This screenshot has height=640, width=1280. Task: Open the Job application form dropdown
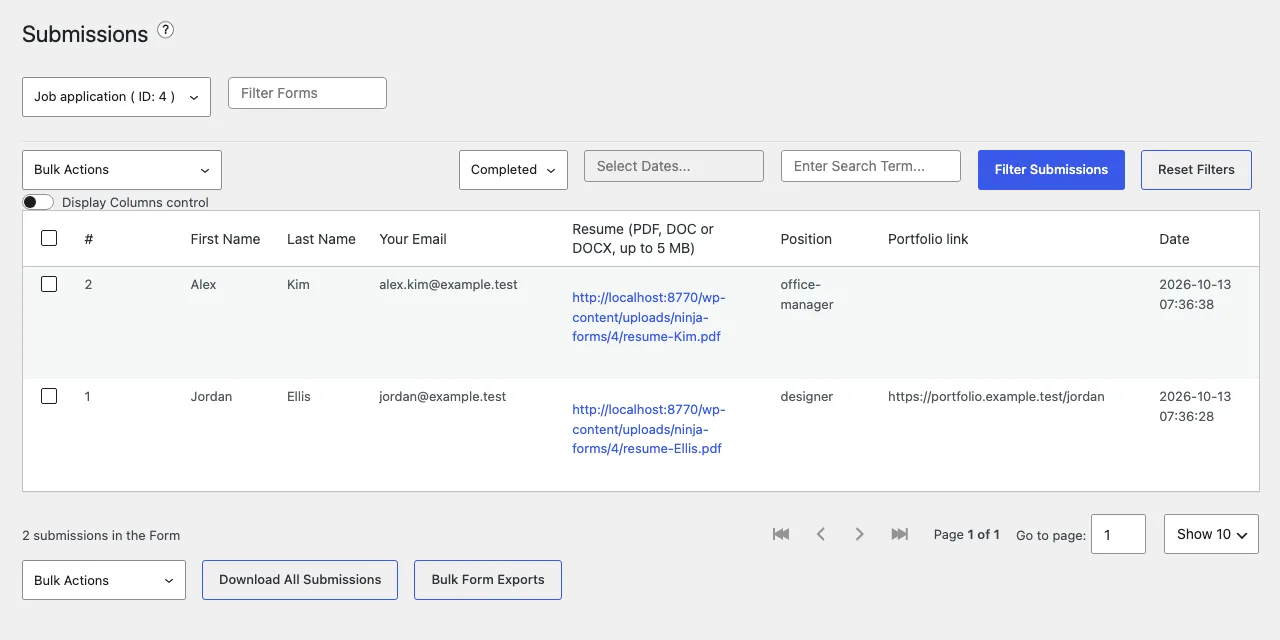116,97
